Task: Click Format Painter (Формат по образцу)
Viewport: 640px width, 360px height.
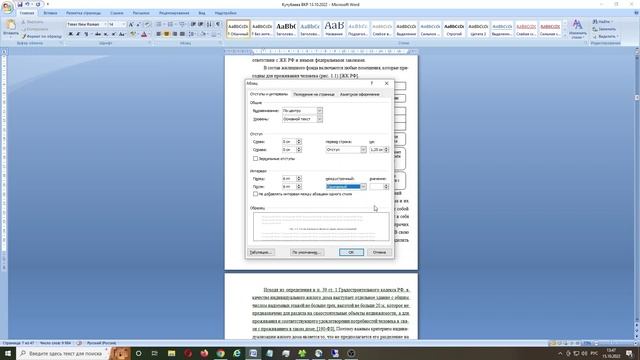Action: tap(42, 36)
